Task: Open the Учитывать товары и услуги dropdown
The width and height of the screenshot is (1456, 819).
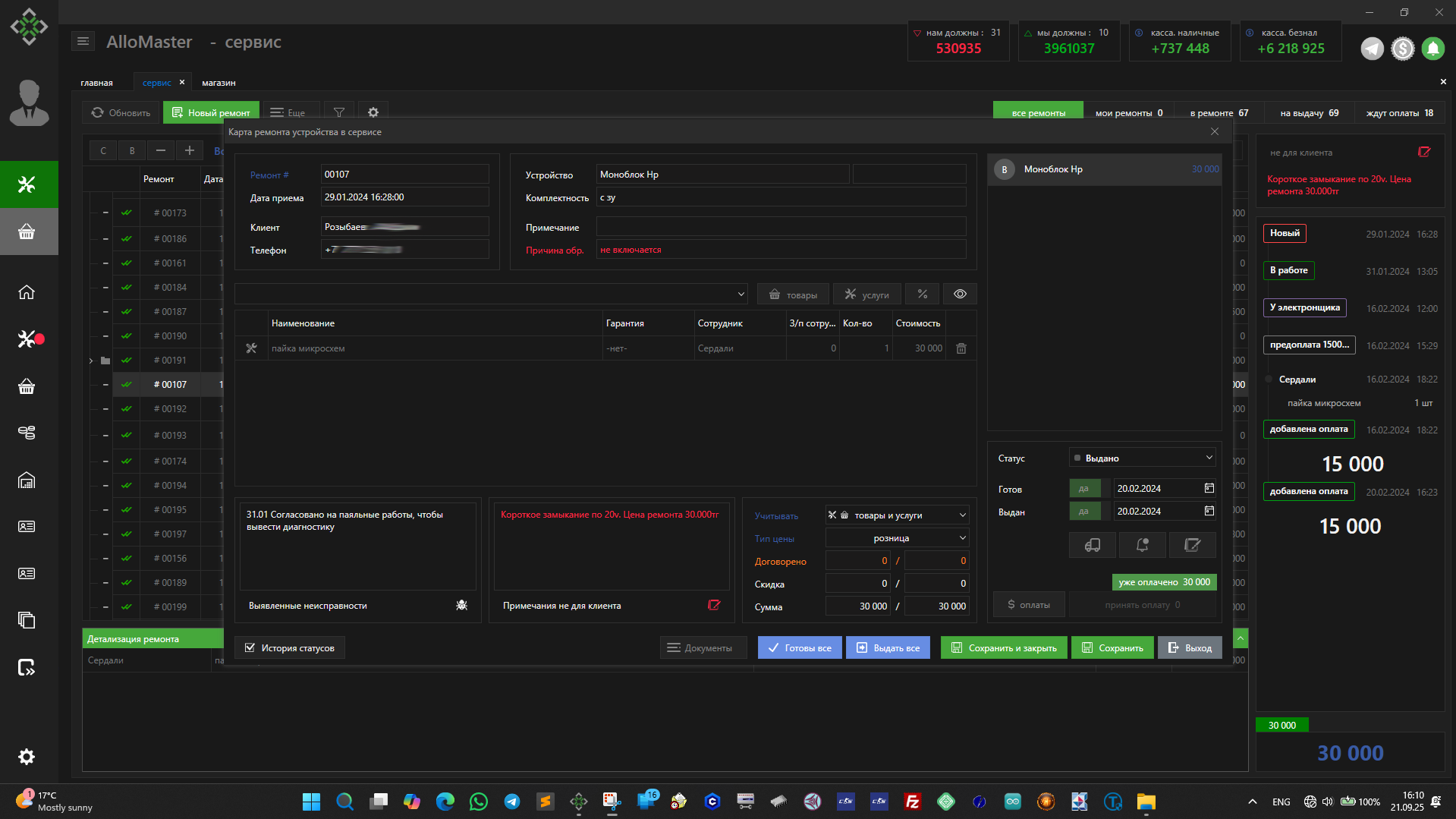Action: pyautogui.click(x=897, y=515)
